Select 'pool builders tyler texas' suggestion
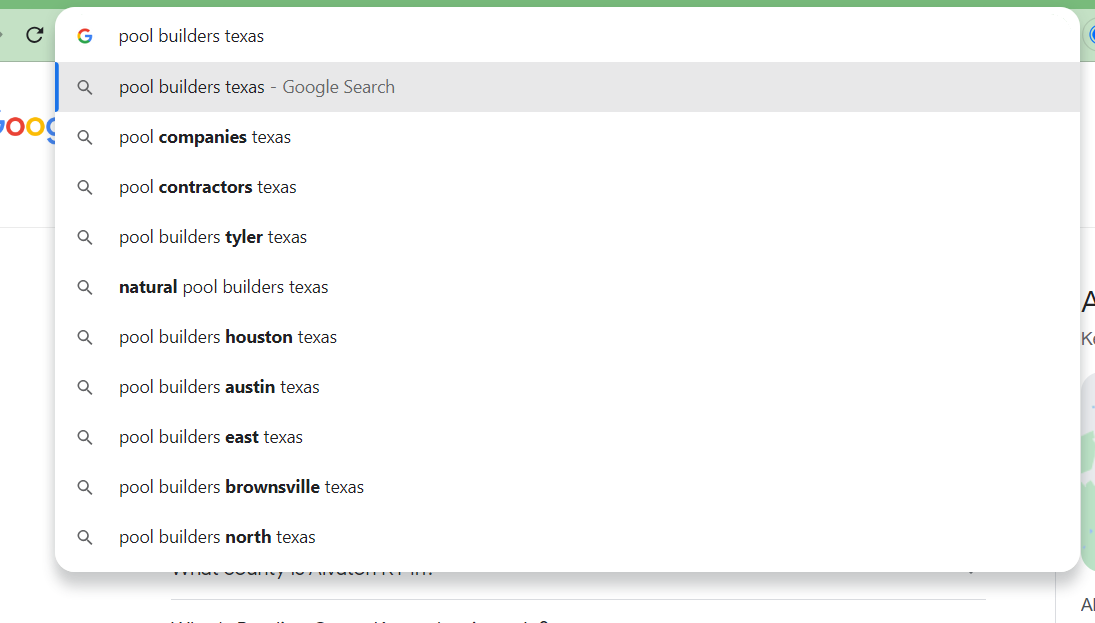 click(568, 237)
